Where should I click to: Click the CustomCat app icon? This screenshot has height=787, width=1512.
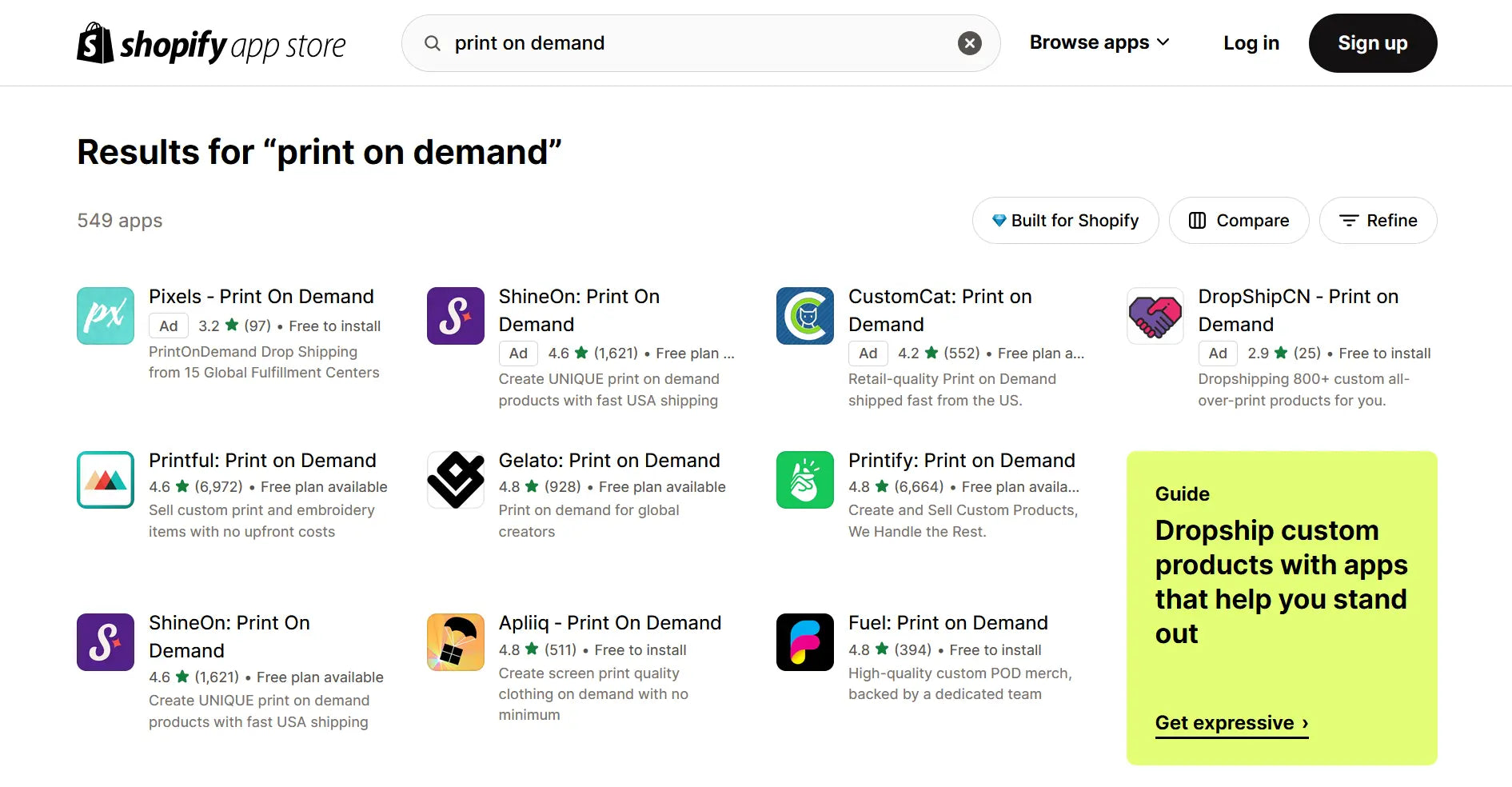804,316
